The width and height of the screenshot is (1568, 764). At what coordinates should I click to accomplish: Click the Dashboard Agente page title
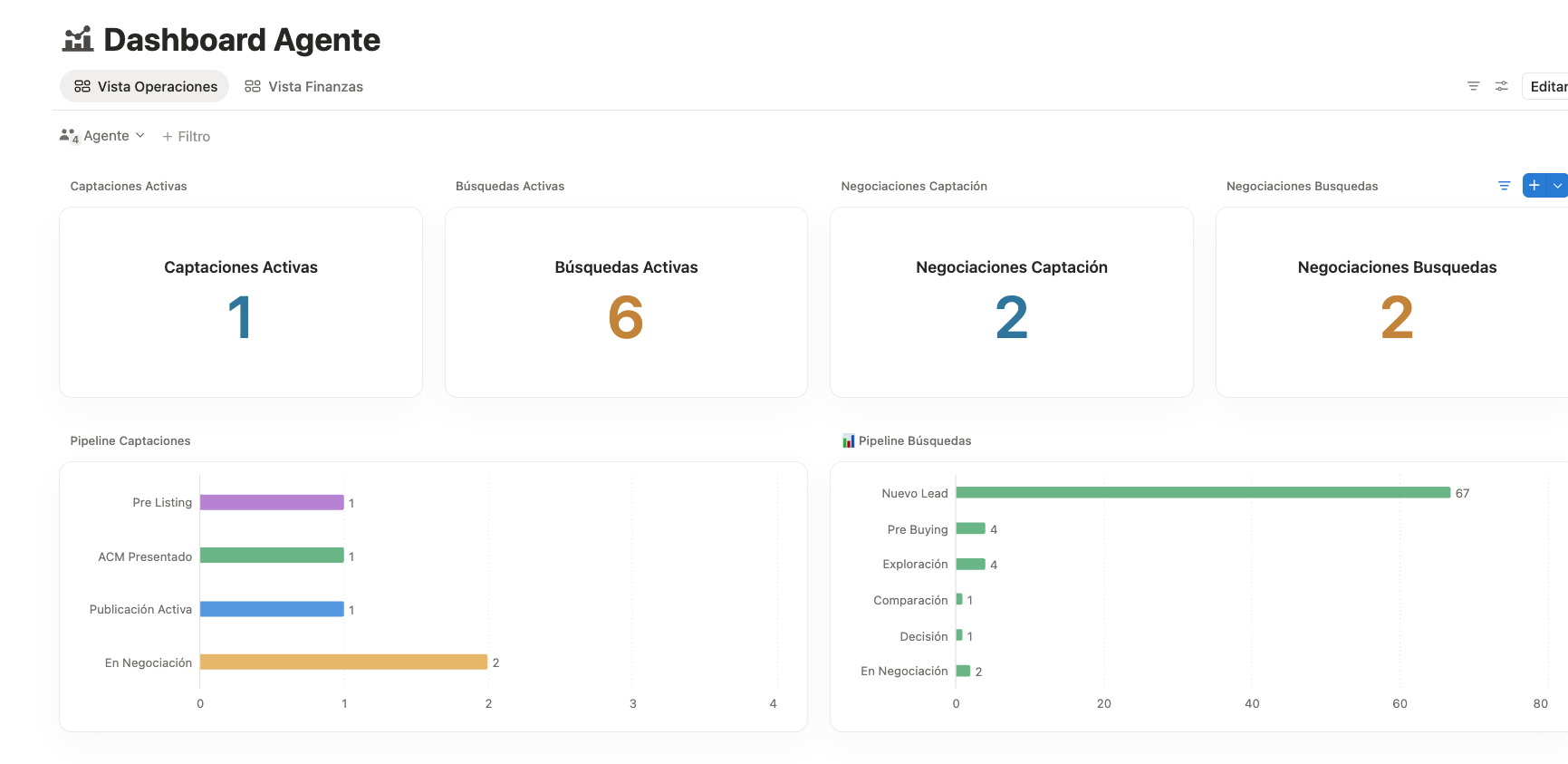pyautogui.click(x=242, y=40)
